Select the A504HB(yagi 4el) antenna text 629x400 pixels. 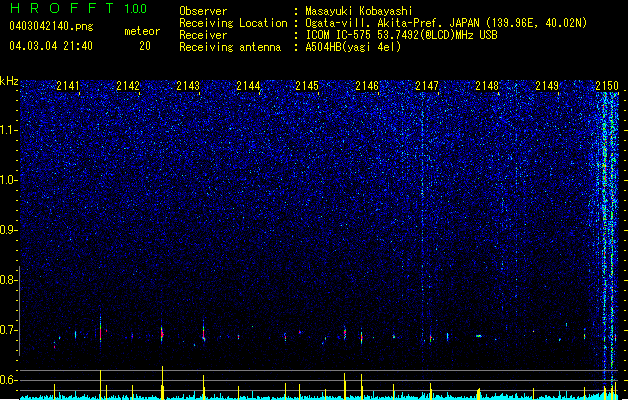click(x=353, y=47)
